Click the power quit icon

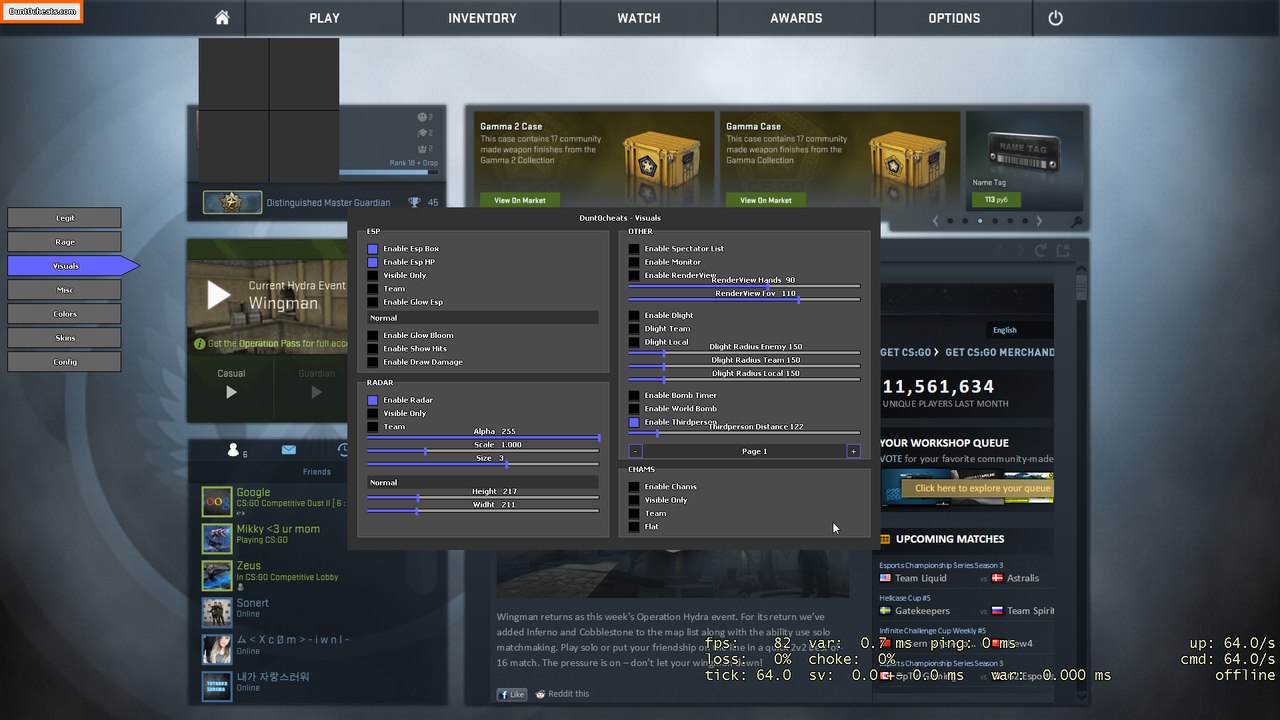tap(1055, 18)
